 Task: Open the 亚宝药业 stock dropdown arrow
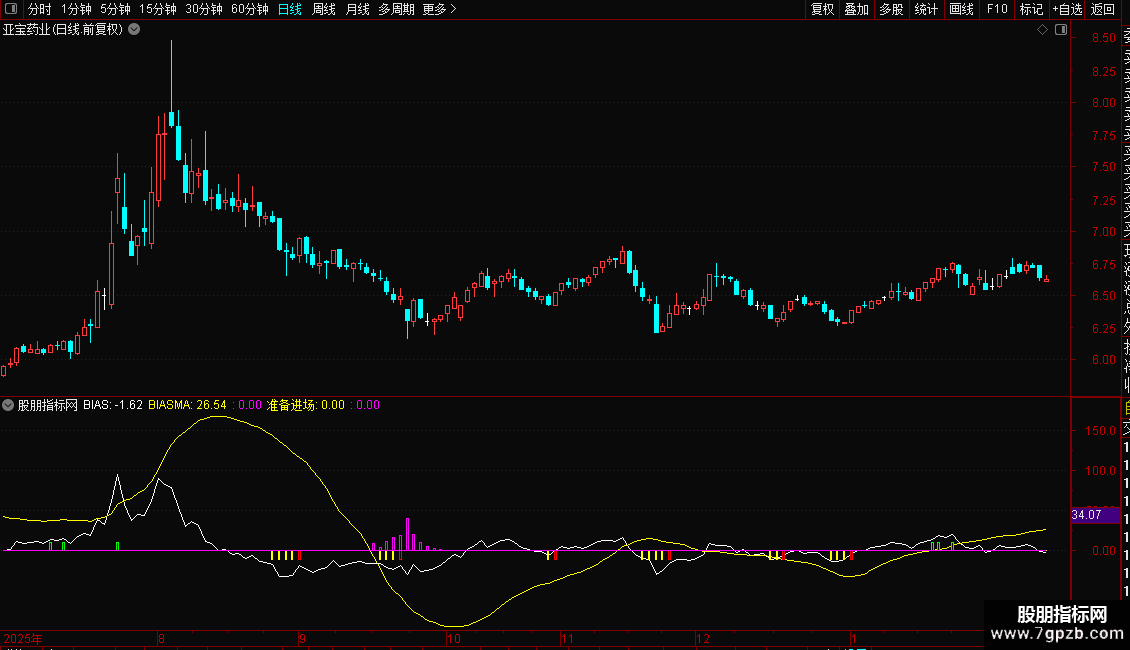coord(135,30)
